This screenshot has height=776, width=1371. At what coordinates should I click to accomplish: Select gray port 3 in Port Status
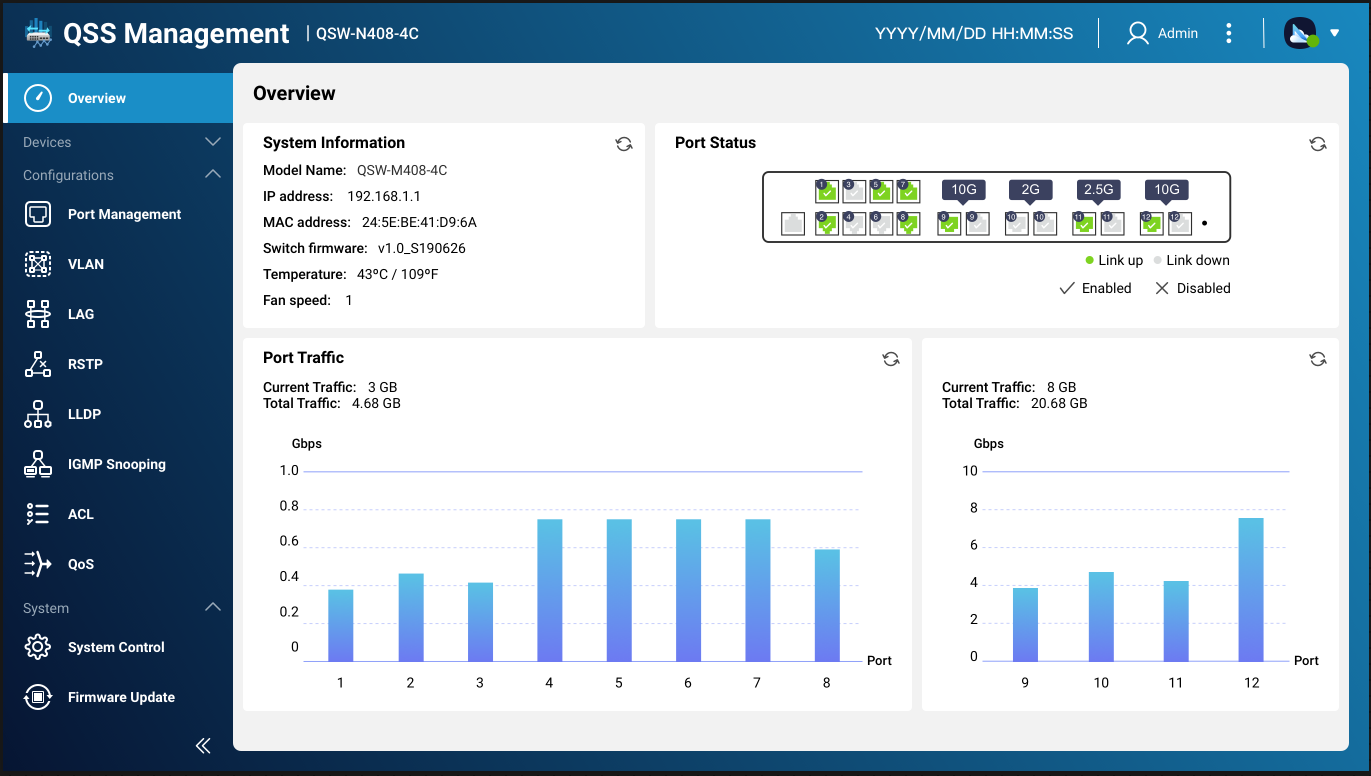pyautogui.click(x=854, y=192)
